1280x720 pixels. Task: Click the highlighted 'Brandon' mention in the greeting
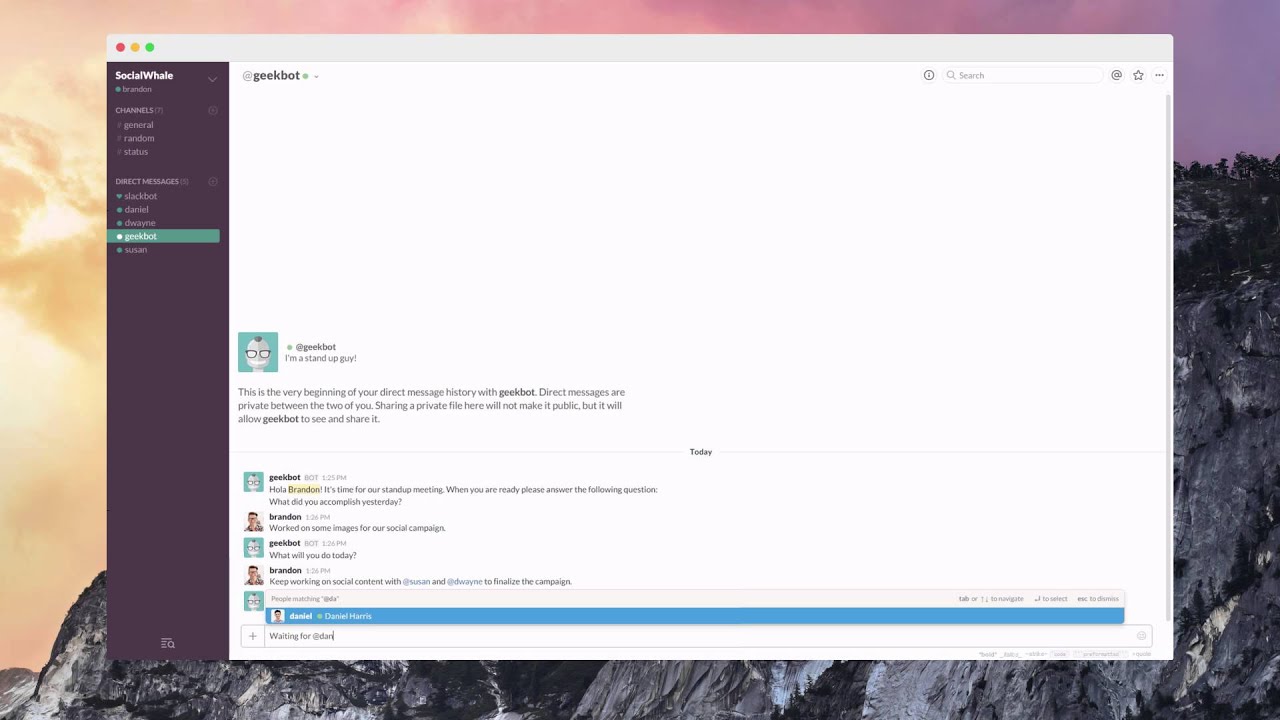pyautogui.click(x=305, y=490)
